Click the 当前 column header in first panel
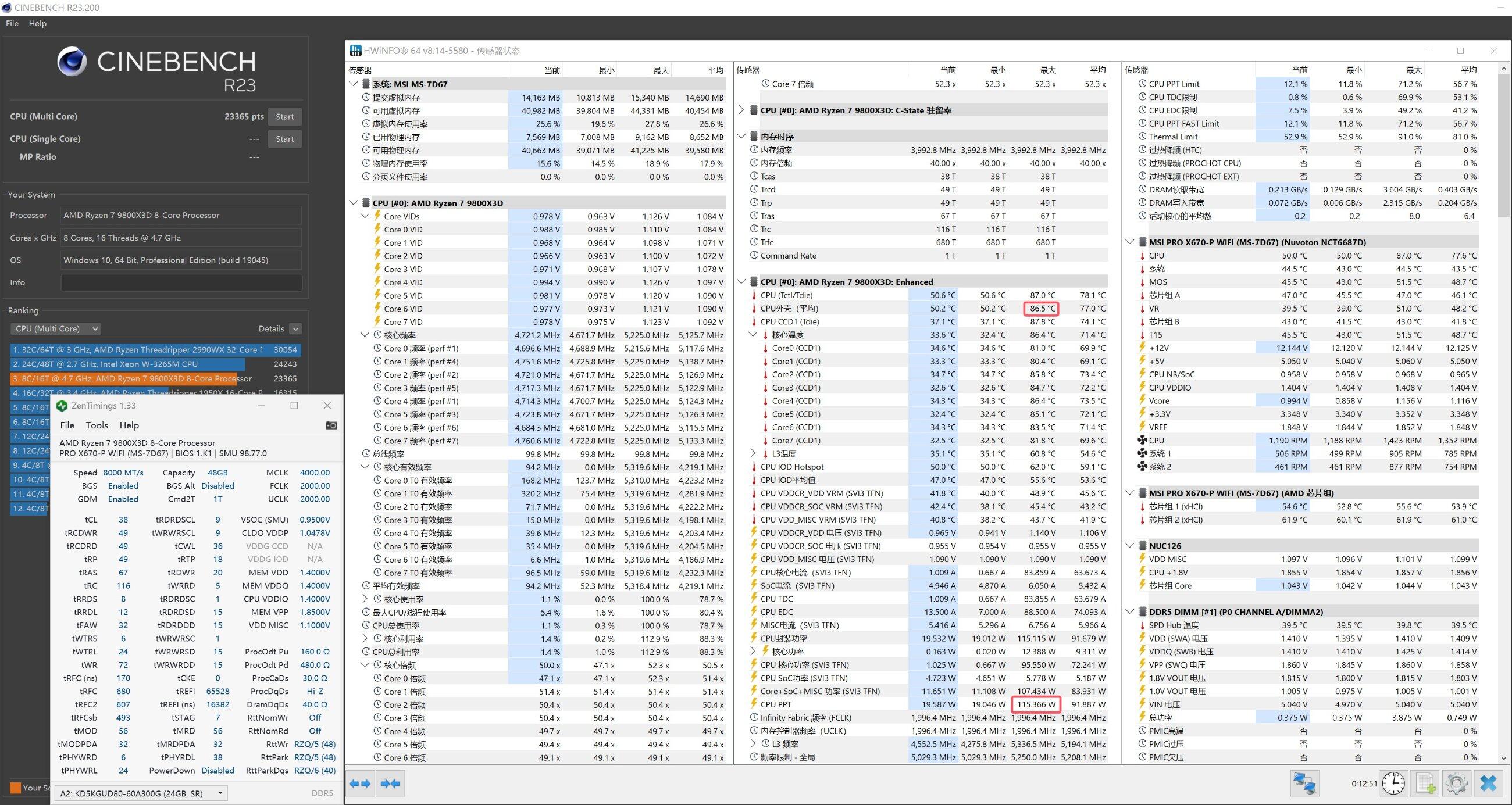This screenshot has width=1512, height=805. 552,70
